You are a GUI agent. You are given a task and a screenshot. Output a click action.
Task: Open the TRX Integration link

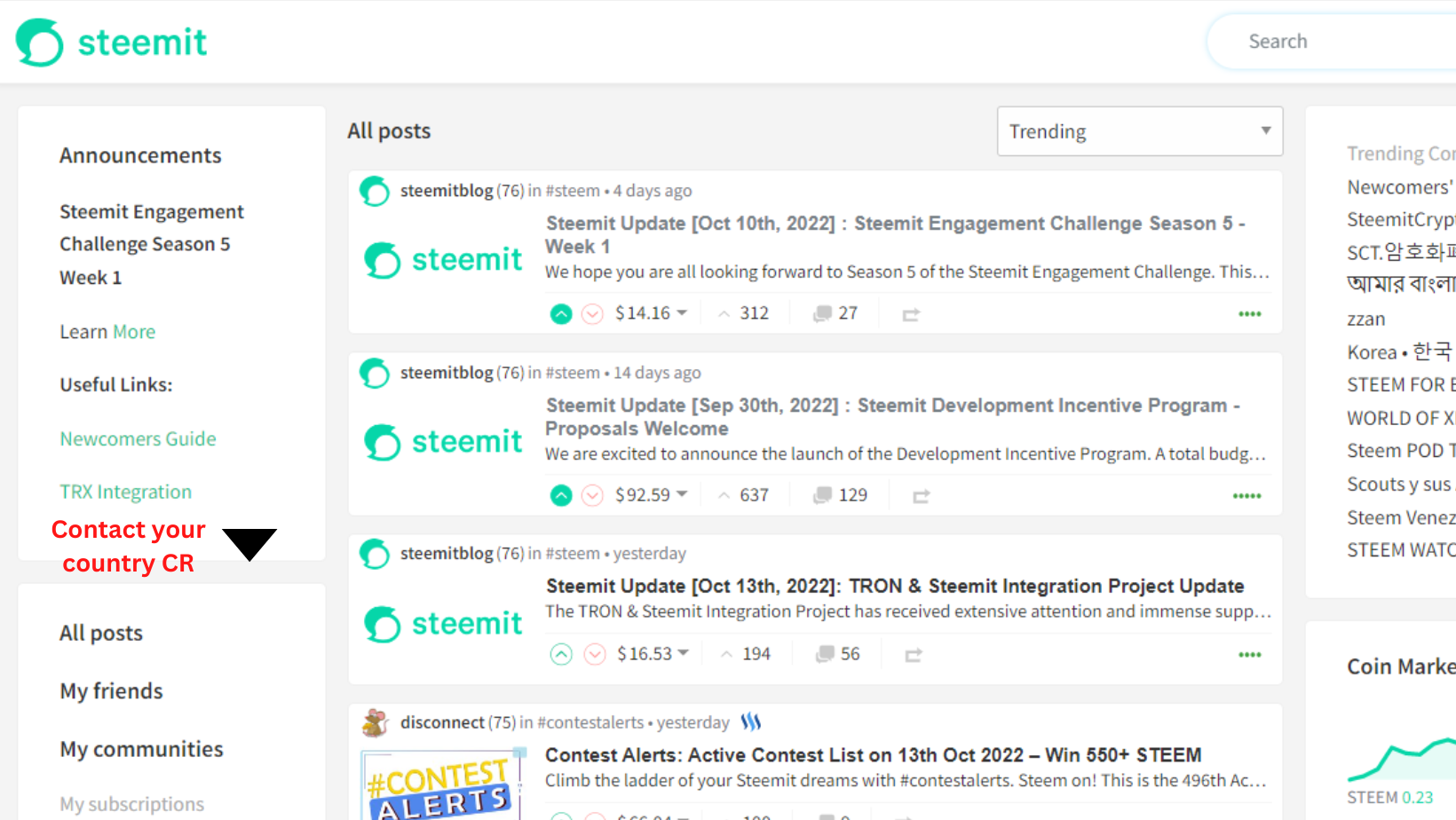pos(125,493)
